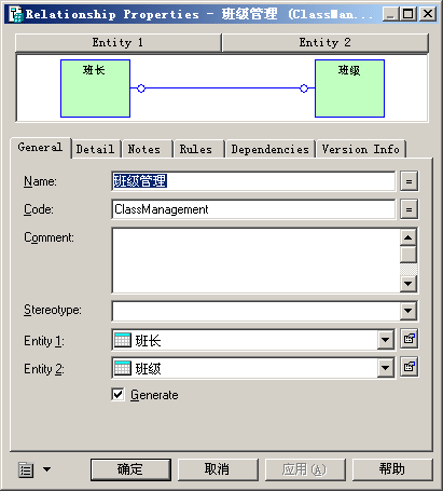Select the 班级 entity box in diagram
This screenshot has width=444, height=492.
pyautogui.click(x=350, y=89)
